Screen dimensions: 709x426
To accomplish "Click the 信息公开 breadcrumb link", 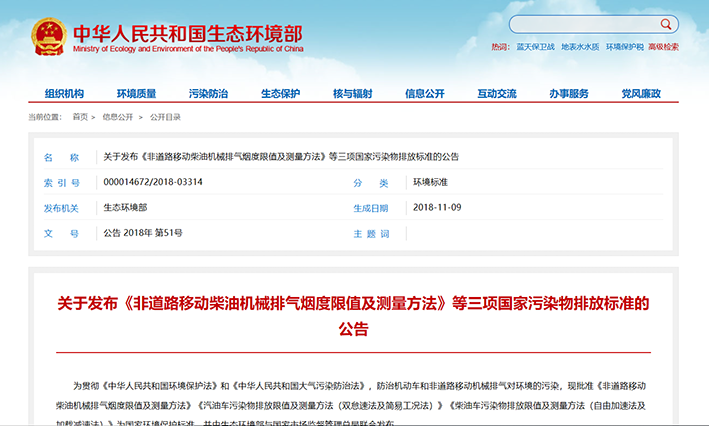I will [x=117, y=117].
